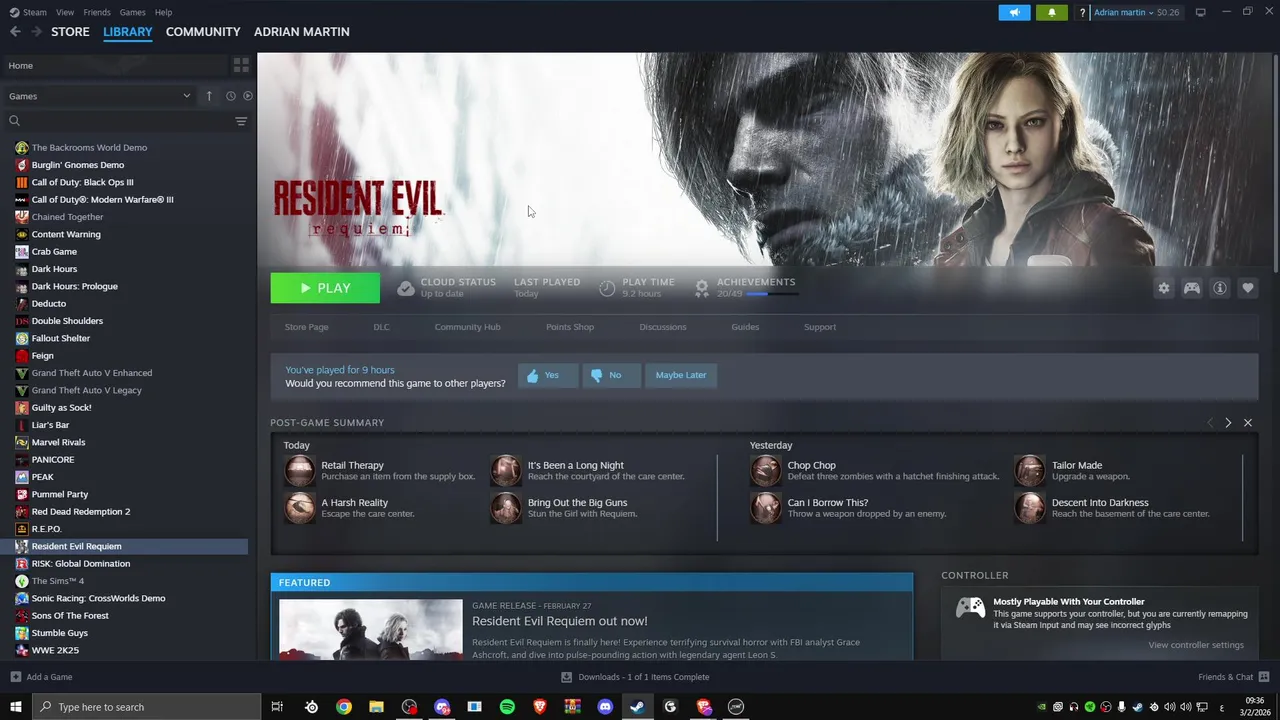Open ADRIAN MARTIN profile tab
This screenshot has width=1280, height=720.
click(302, 32)
